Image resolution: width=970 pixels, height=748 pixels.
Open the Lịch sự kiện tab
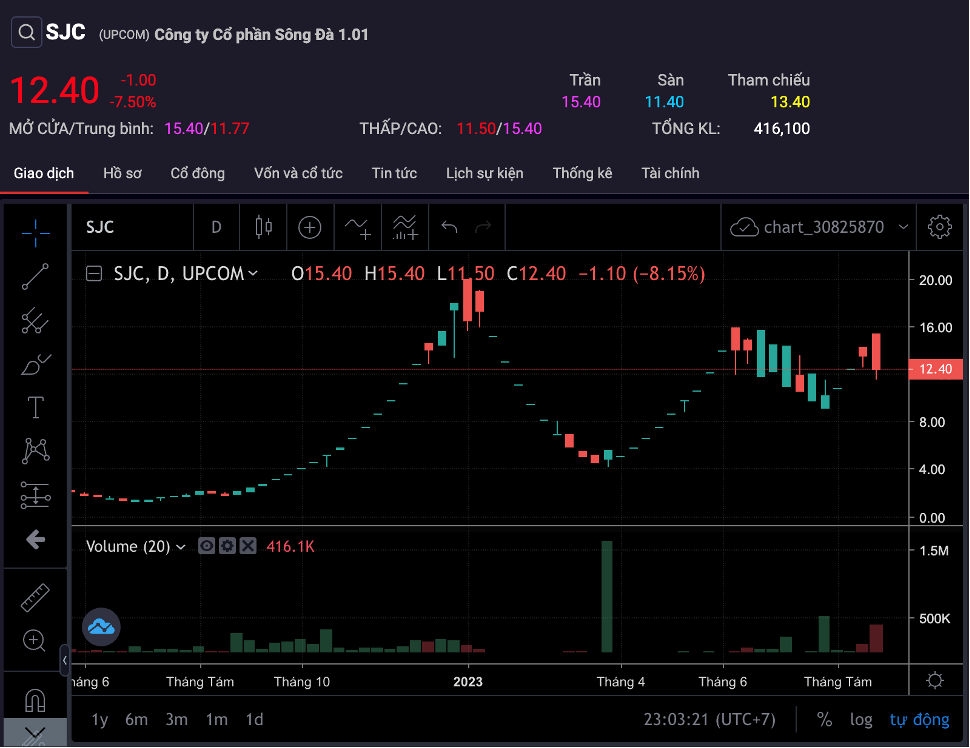[x=484, y=173]
